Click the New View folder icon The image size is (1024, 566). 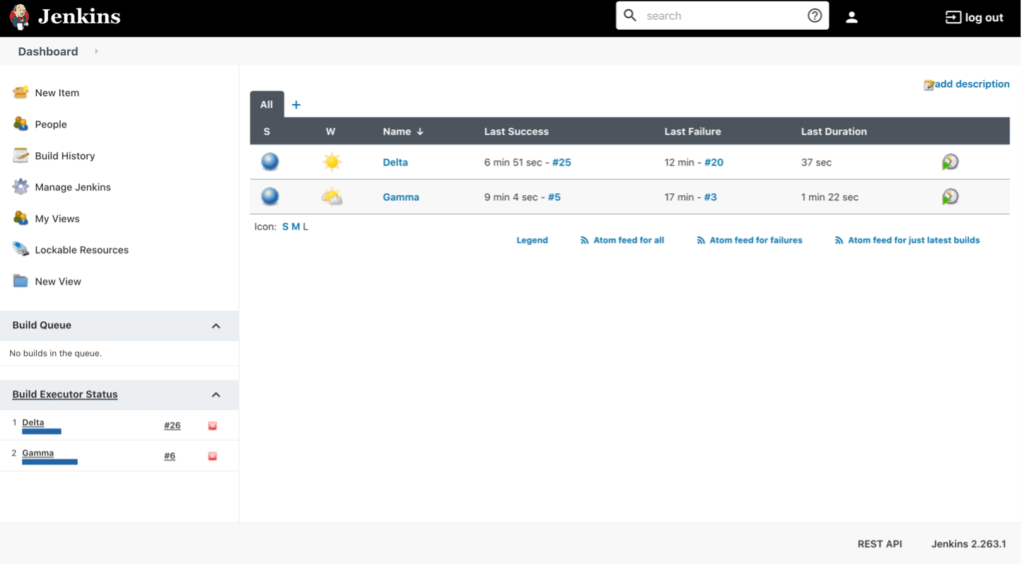(20, 281)
